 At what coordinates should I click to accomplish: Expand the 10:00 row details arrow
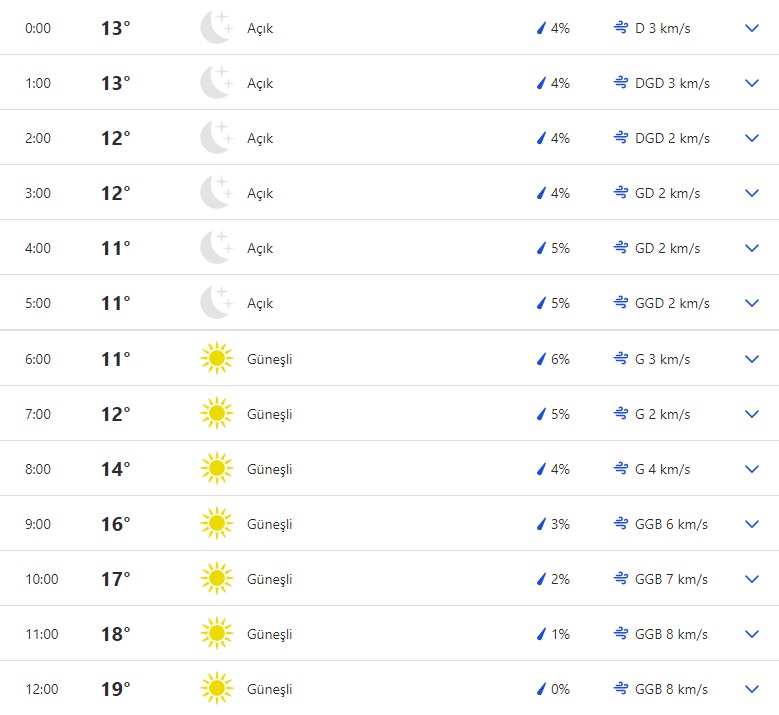point(752,579)
